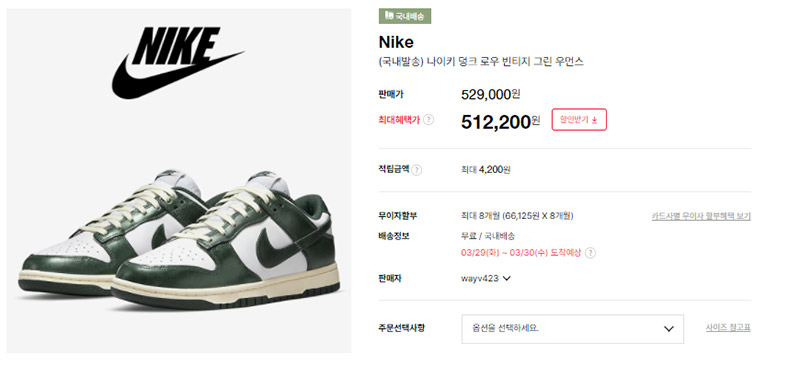Click help icon beside 적립금액
Image resolution: width=800 pixels, height=366 pixels.
417,170
